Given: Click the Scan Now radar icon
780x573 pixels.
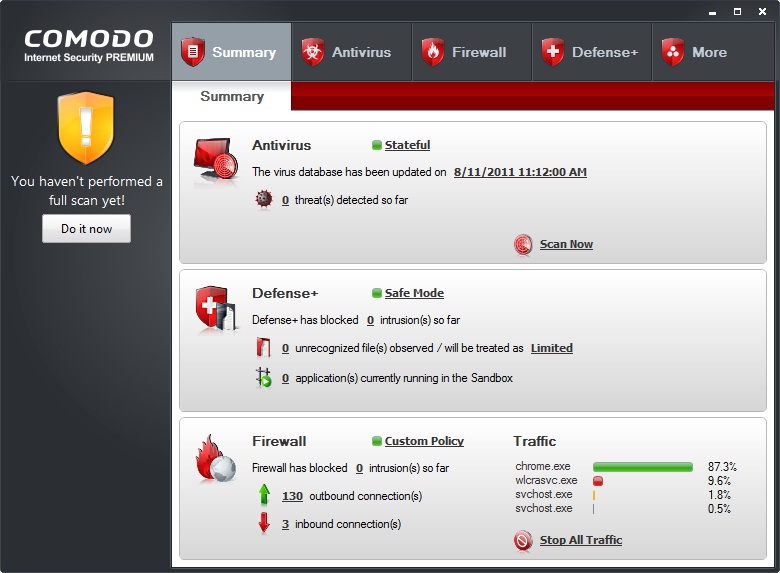Looking at the screenshot, I should click(523, 245).
